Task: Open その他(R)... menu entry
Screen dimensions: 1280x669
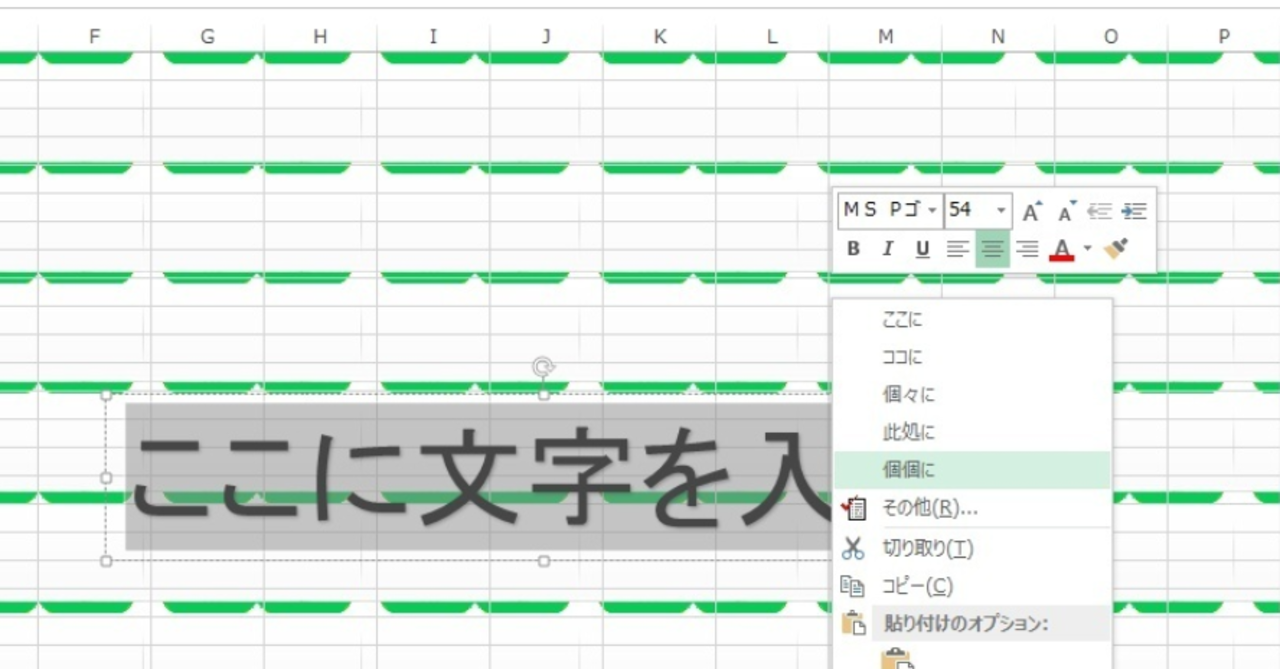Action: tap(972, 508)
